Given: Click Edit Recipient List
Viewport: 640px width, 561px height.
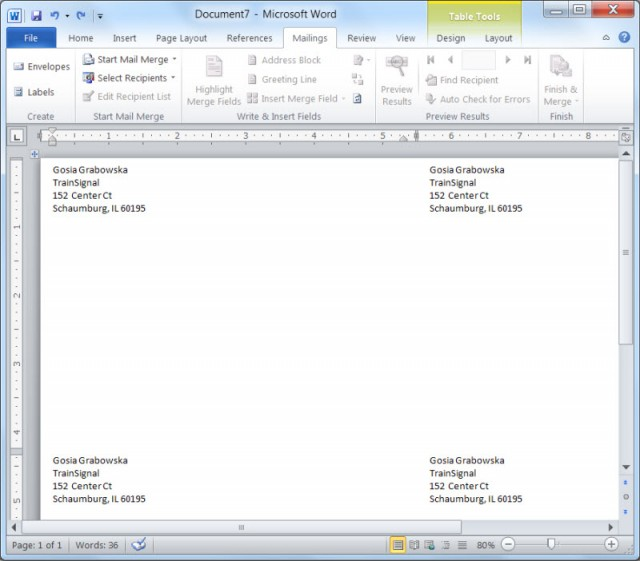Looking at the screenshot, I should click(x=127, y=96).
